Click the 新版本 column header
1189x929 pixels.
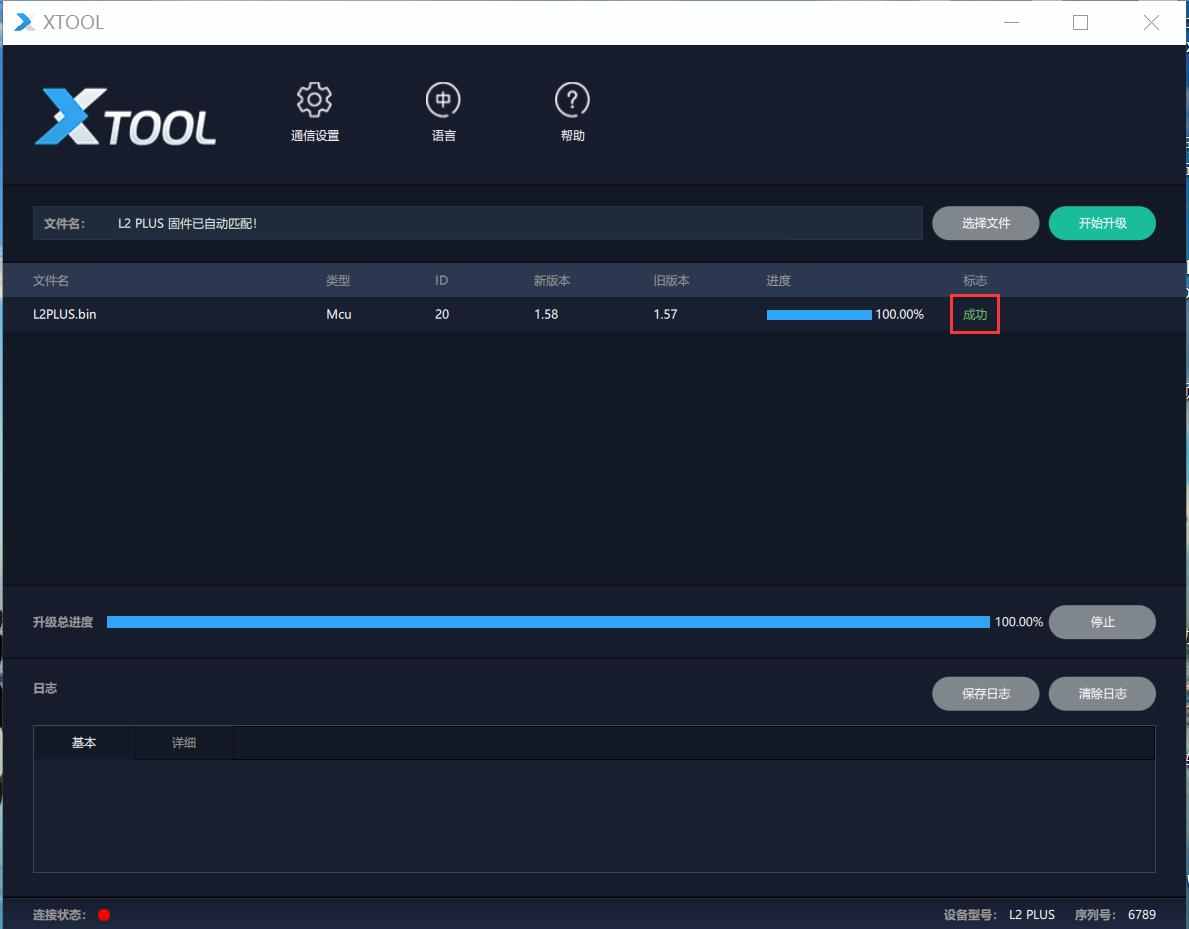pyautogui.click(x=551, y=281)
